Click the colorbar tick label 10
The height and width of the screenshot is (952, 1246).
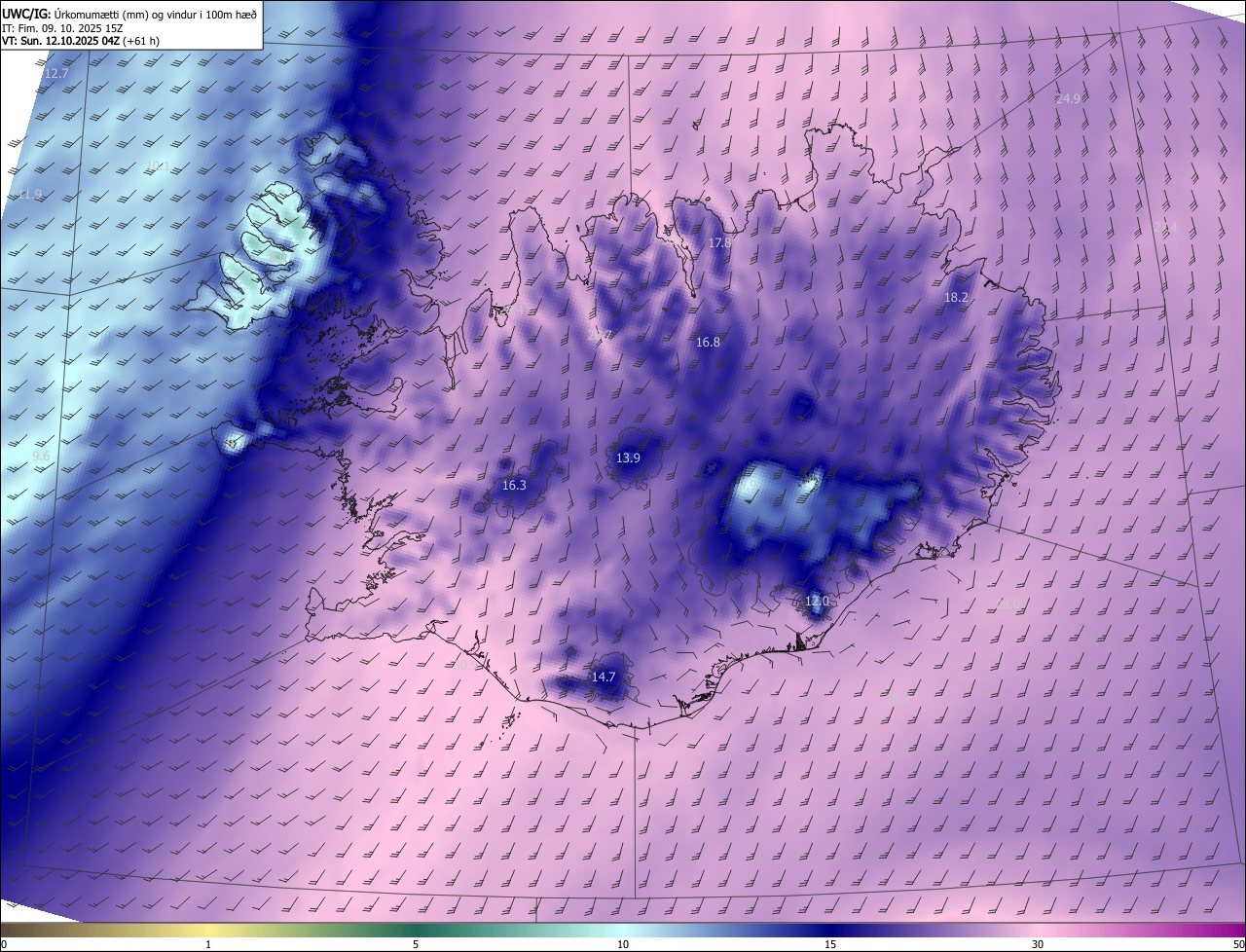623,944
